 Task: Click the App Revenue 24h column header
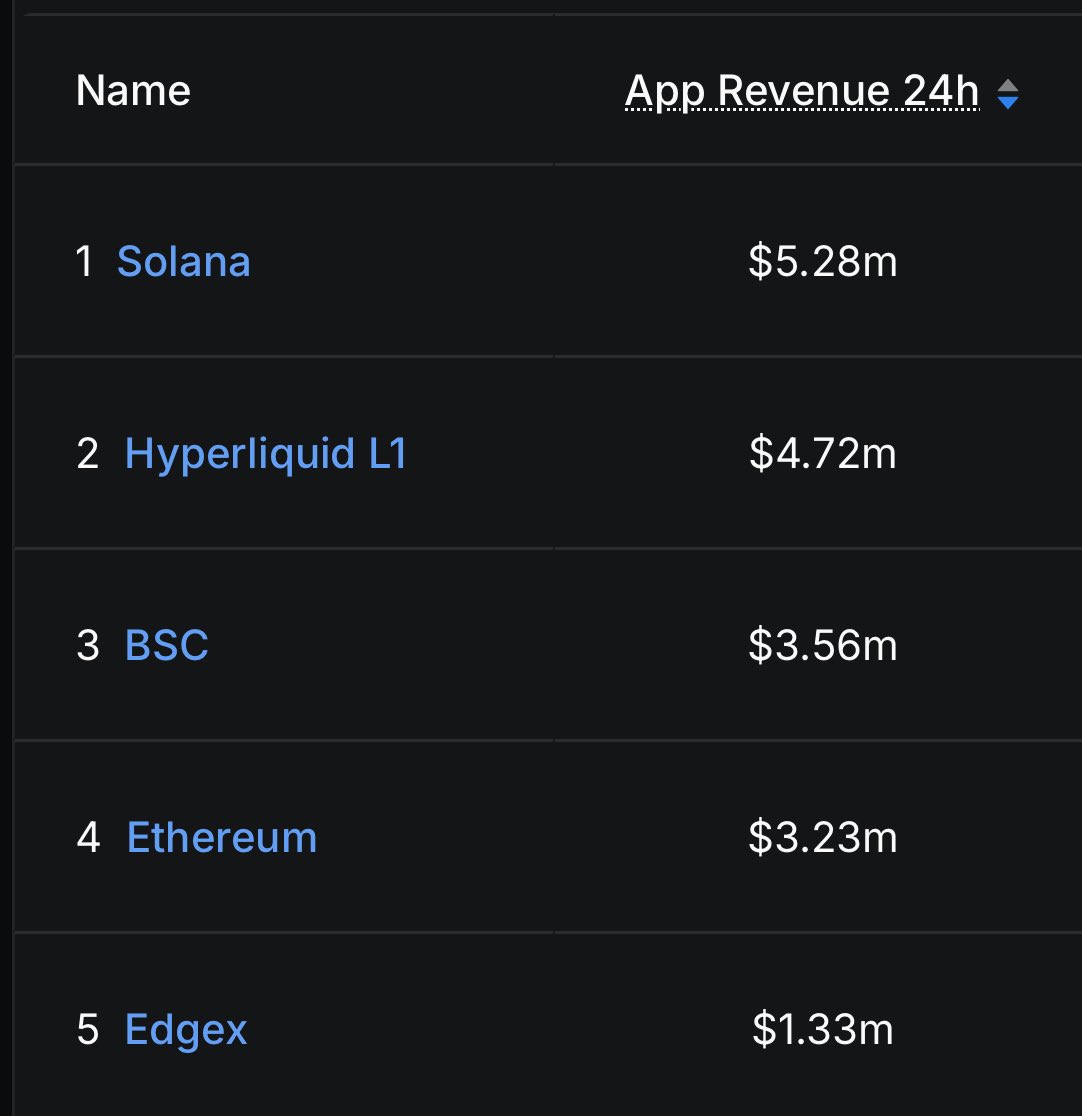pos(802,91)
